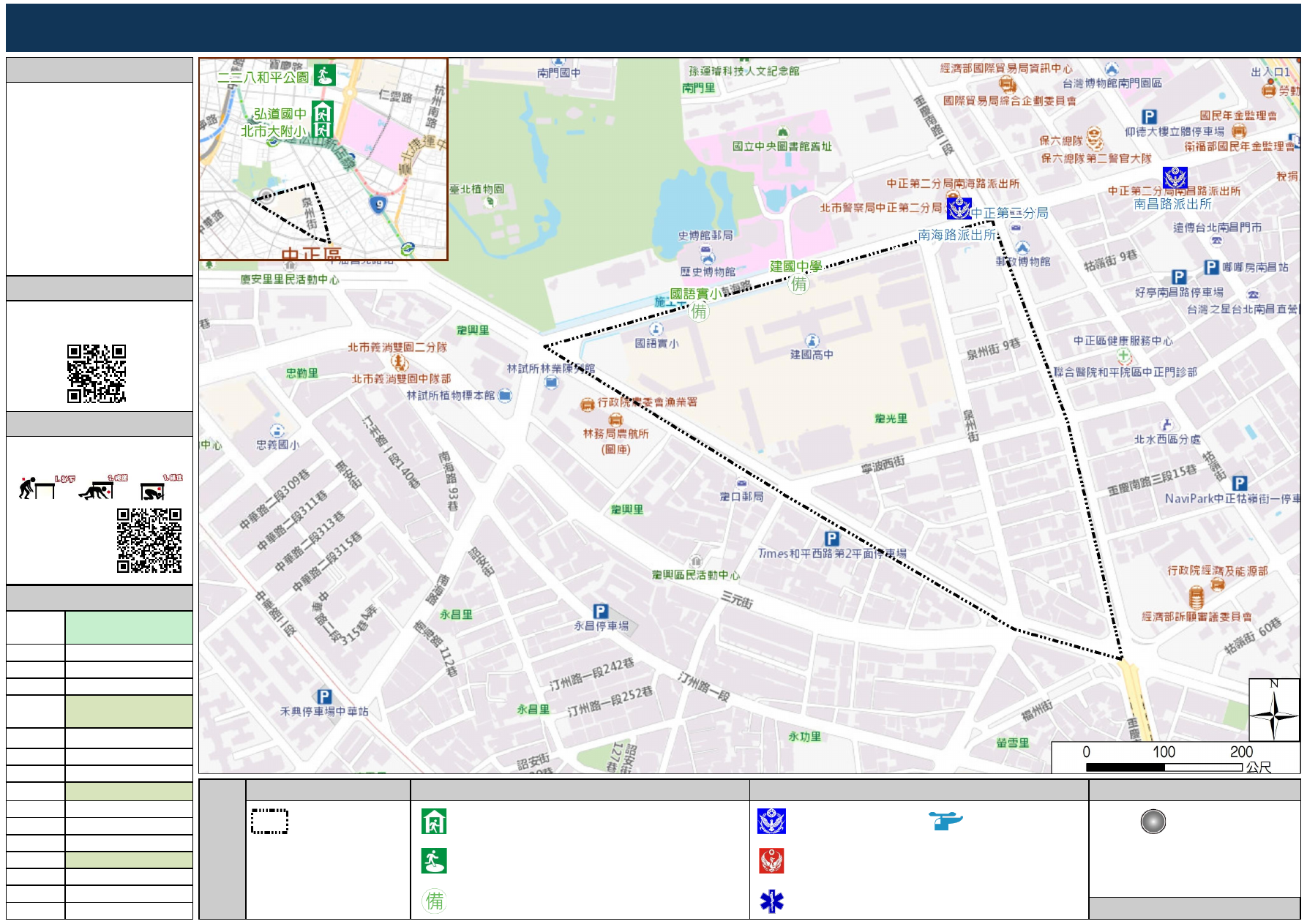Click the 北市義消雙園二分隊 fire icon
The image size is (1307, 924).
398,362
